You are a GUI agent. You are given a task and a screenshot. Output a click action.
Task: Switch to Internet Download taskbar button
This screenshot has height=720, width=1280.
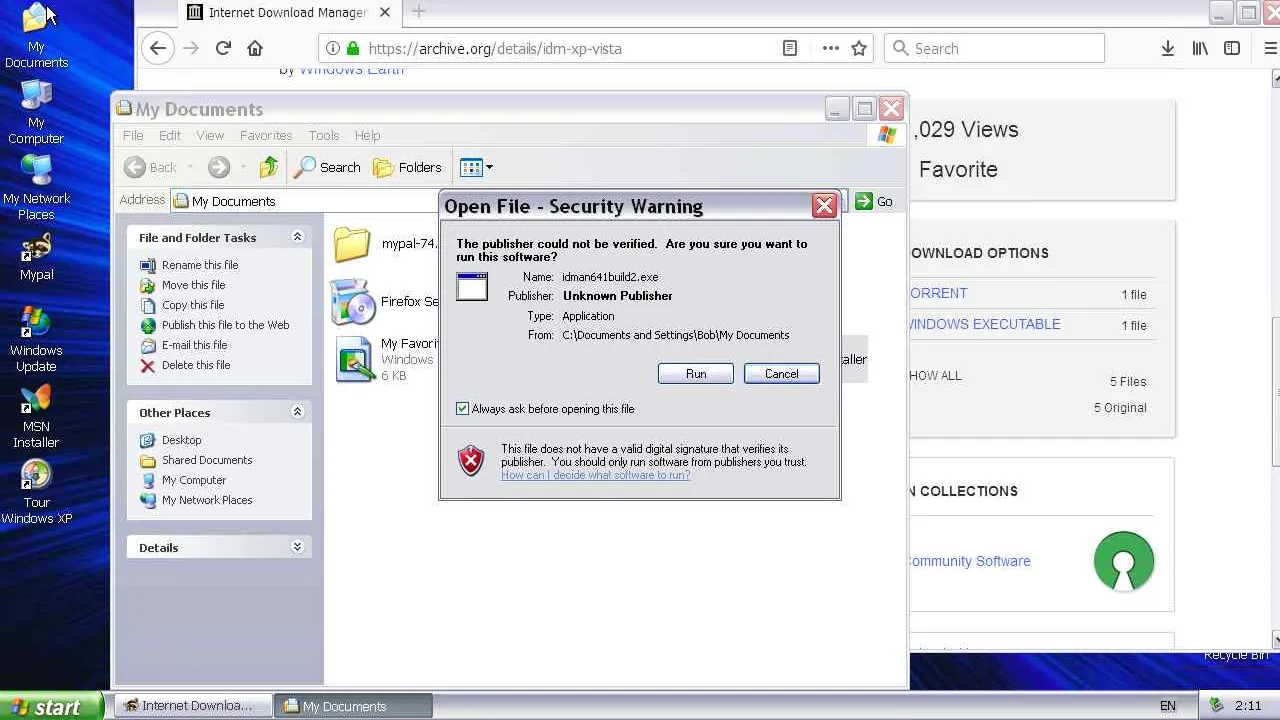click(192, 706)
